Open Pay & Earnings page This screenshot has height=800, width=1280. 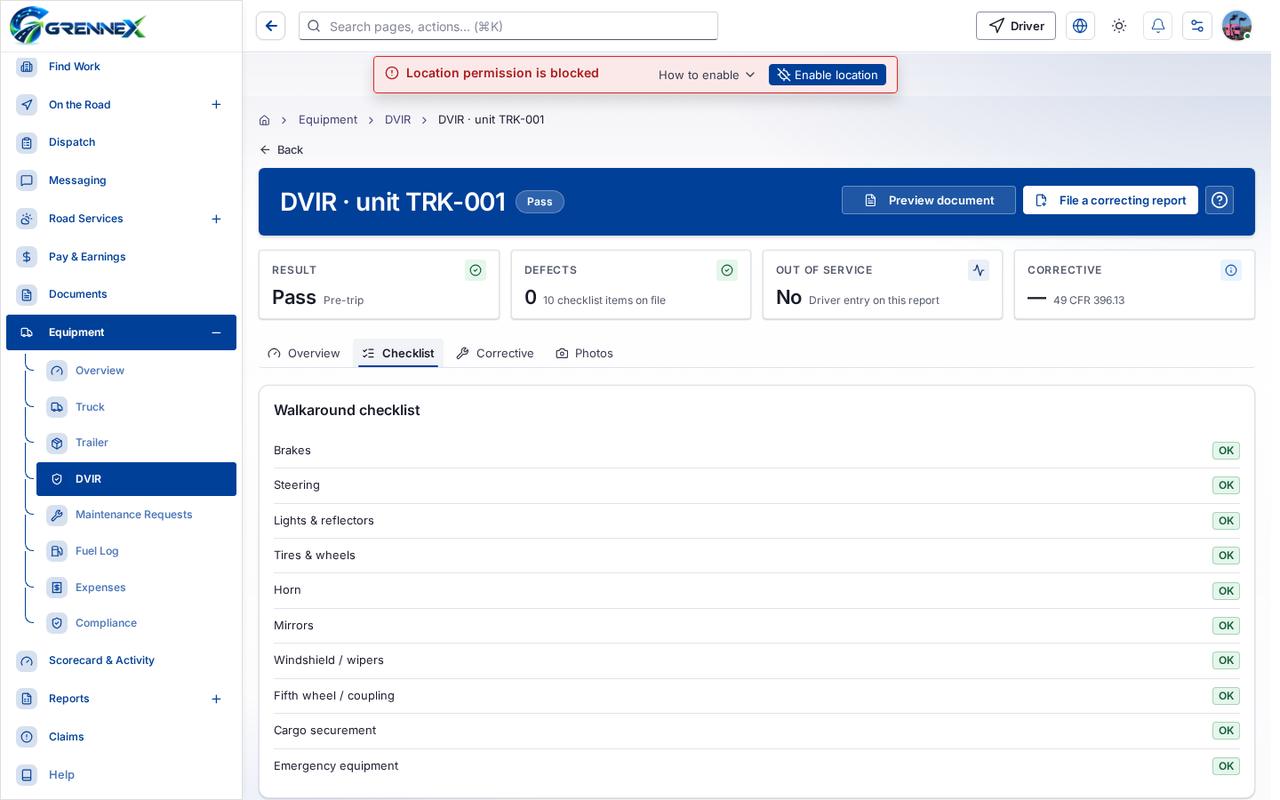click(x=121, y=256)
